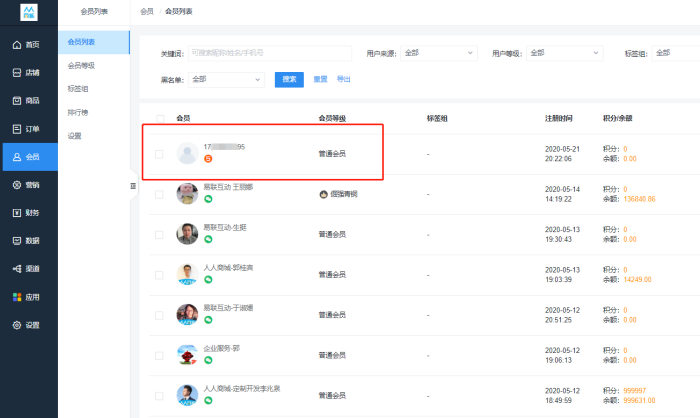The width and height of the screenshot is (700, 418).
Task: Click the 重置 reset link
Action: [x=320, y=79]
